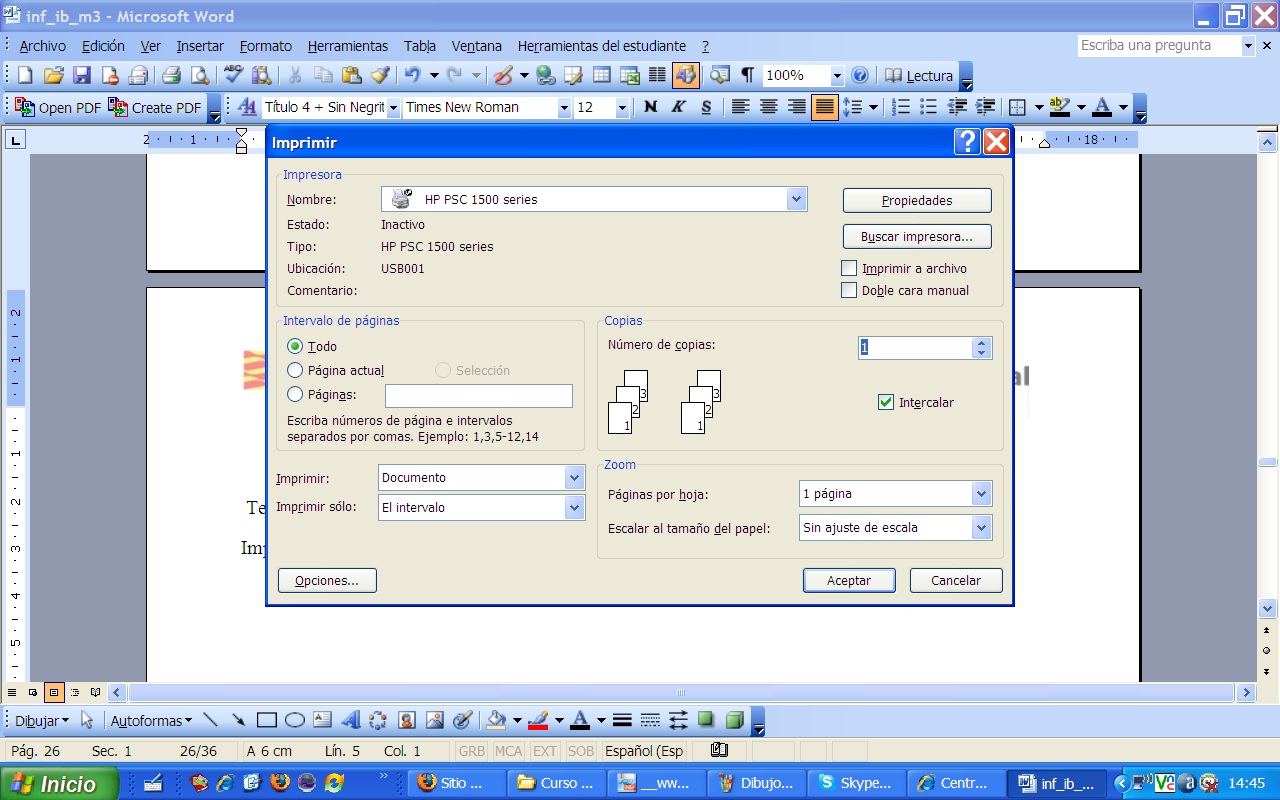
Task: Select the oval shape in drawing toolbar
Action: tap(294, 720)
